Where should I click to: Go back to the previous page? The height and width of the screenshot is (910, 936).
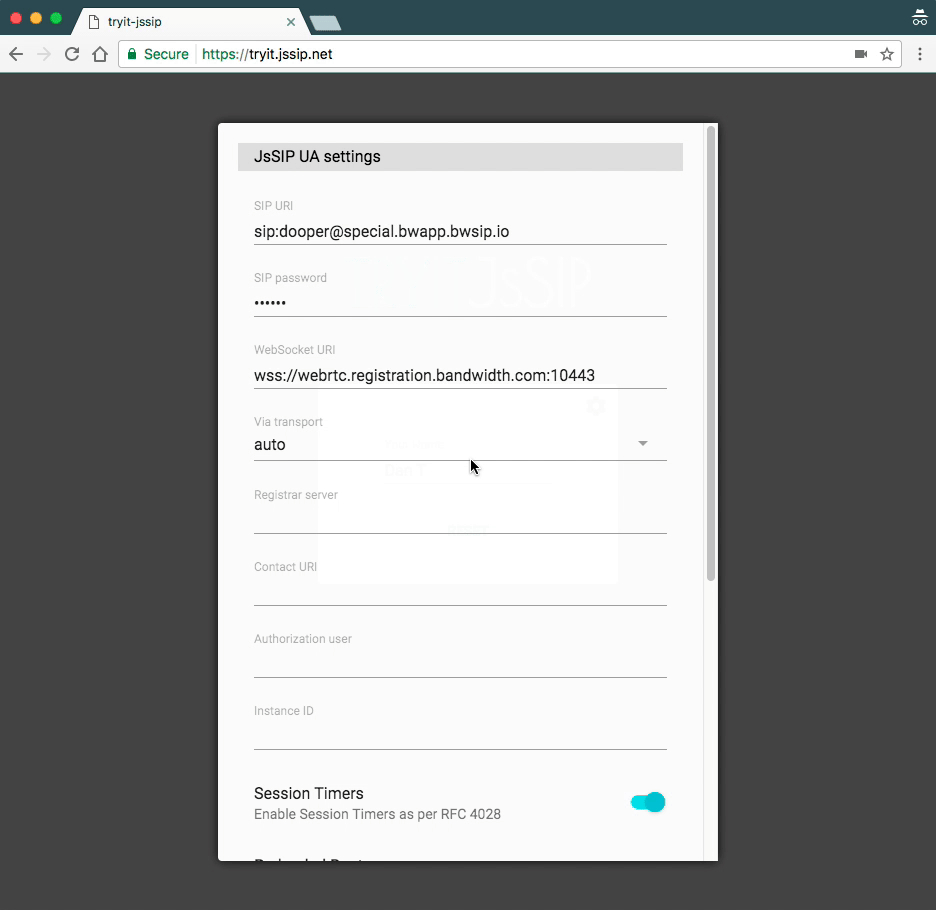16,54
